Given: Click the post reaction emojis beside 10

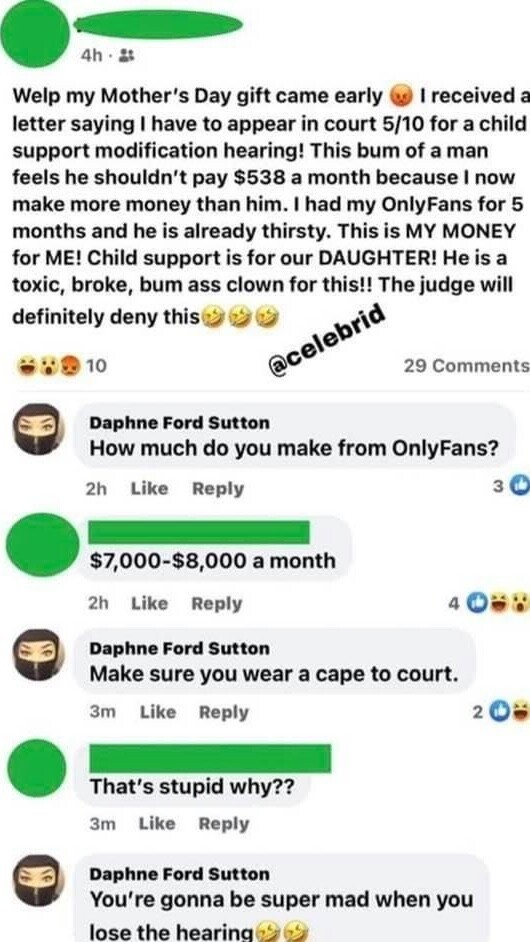Looking at the screenshot, I should tap(49, 364).
